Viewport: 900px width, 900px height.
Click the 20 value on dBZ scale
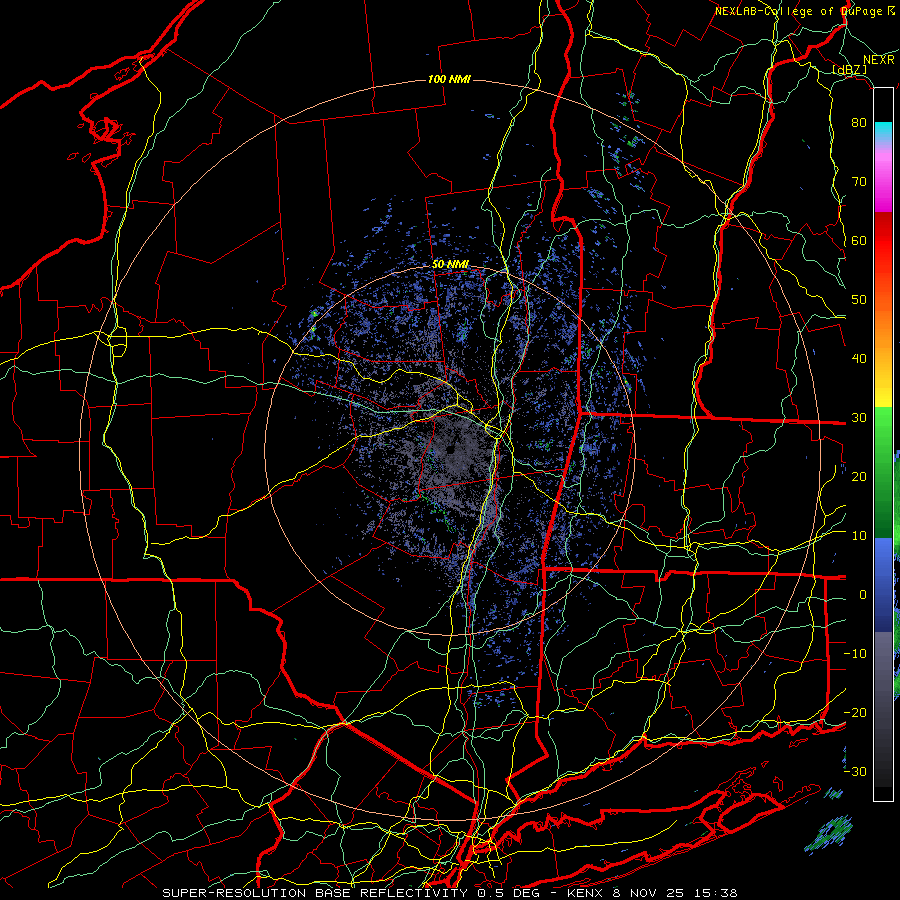(x=859, y=477)
